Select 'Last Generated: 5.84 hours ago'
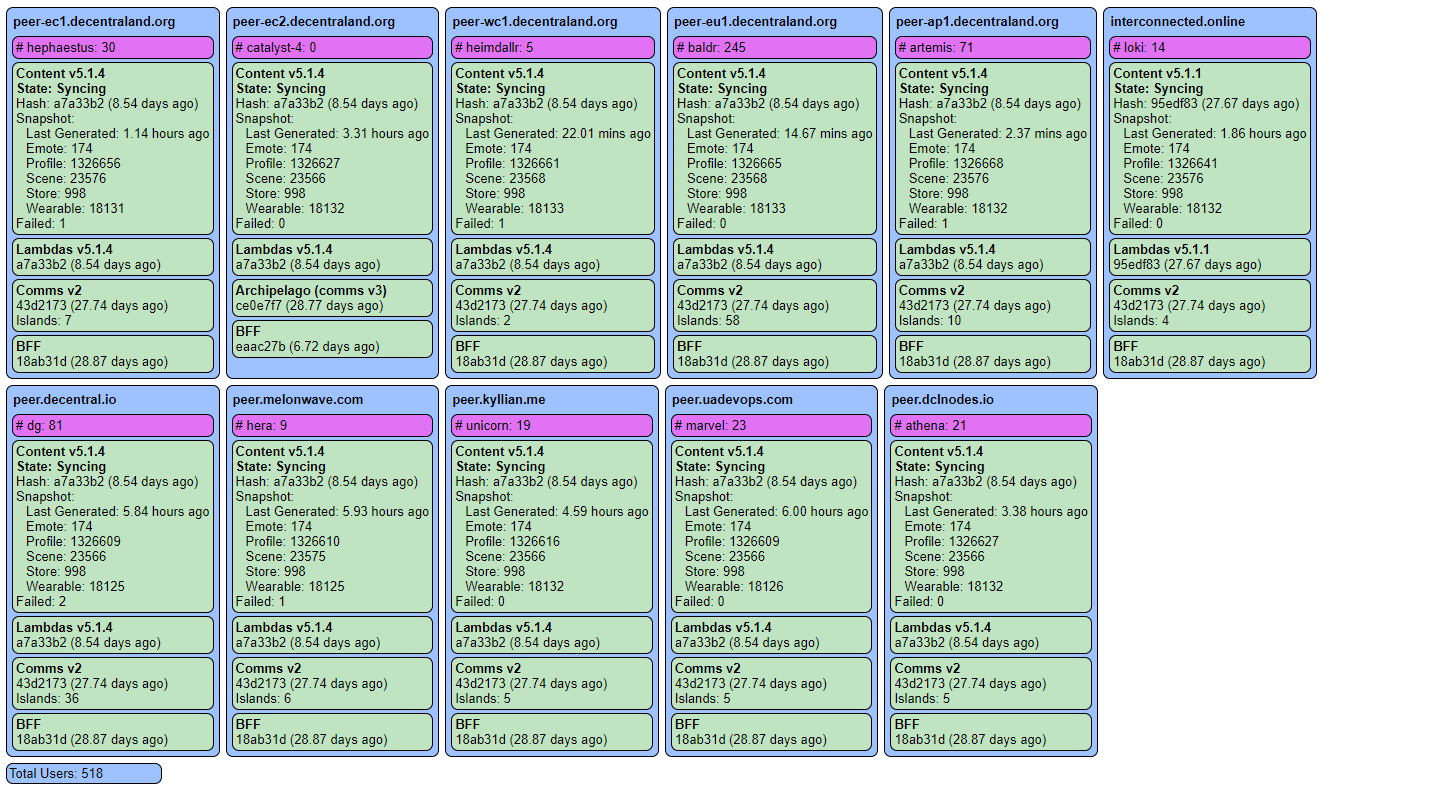The width and height of the screenshot is (1429, 807). (118, 511)
